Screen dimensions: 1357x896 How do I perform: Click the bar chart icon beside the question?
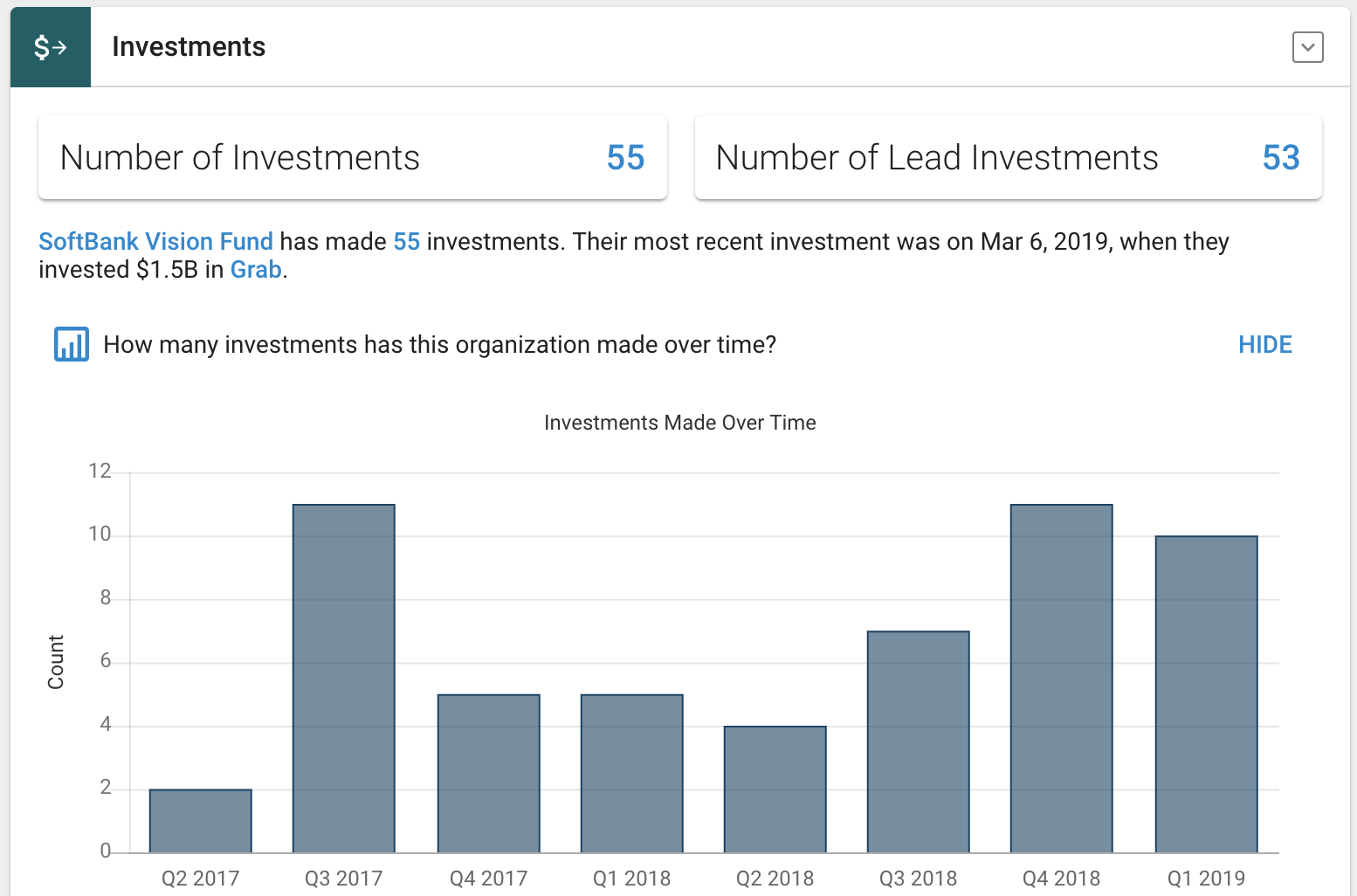point(72,344)
